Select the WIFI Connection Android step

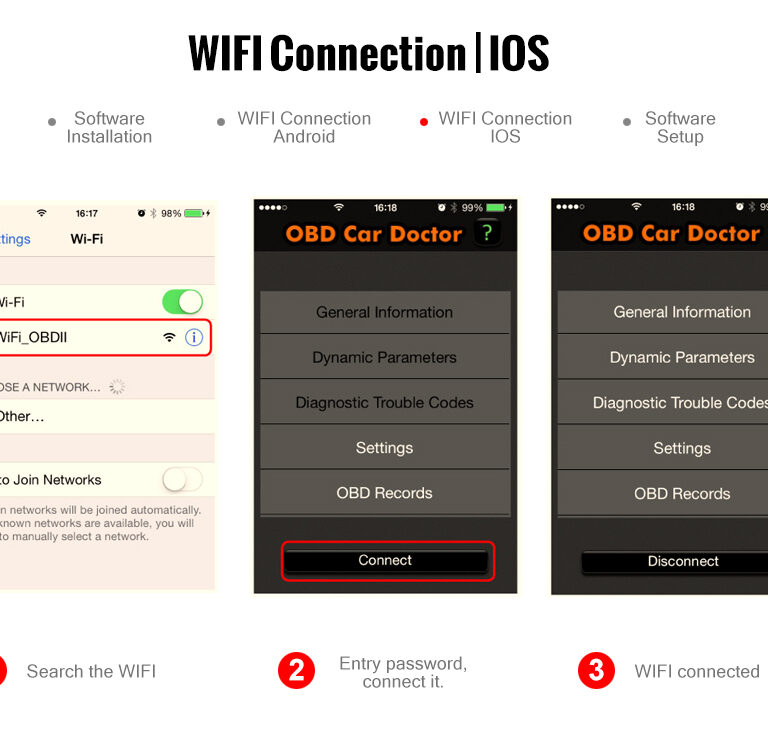coord(304,127)
